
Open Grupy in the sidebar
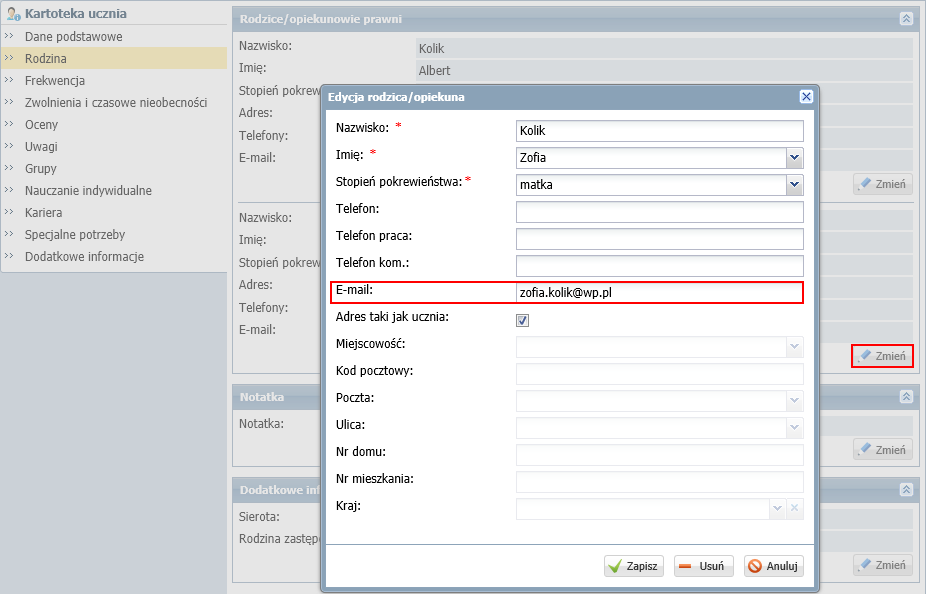coord(41,168)
